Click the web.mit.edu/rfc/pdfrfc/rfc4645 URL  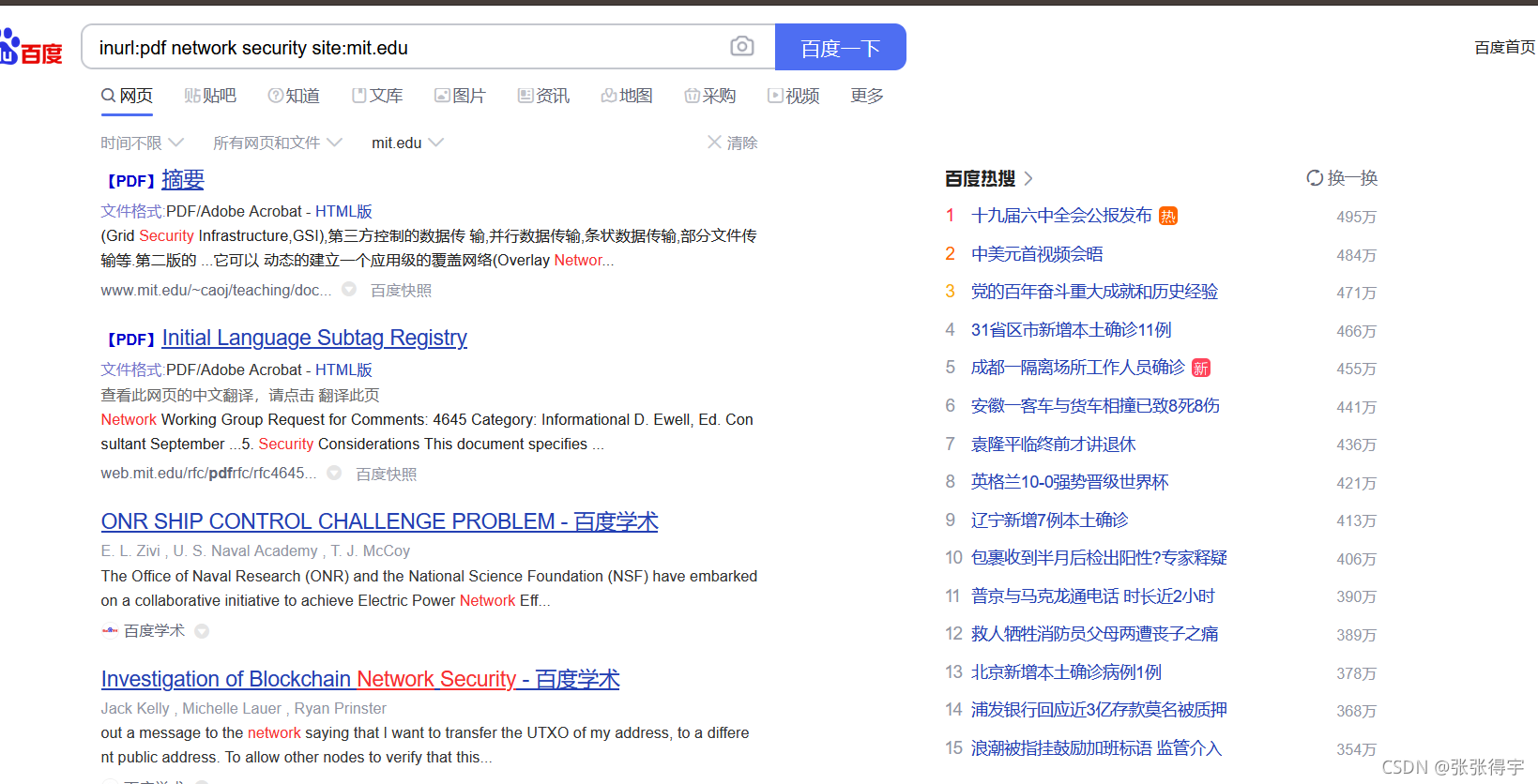tap(208, 474)
